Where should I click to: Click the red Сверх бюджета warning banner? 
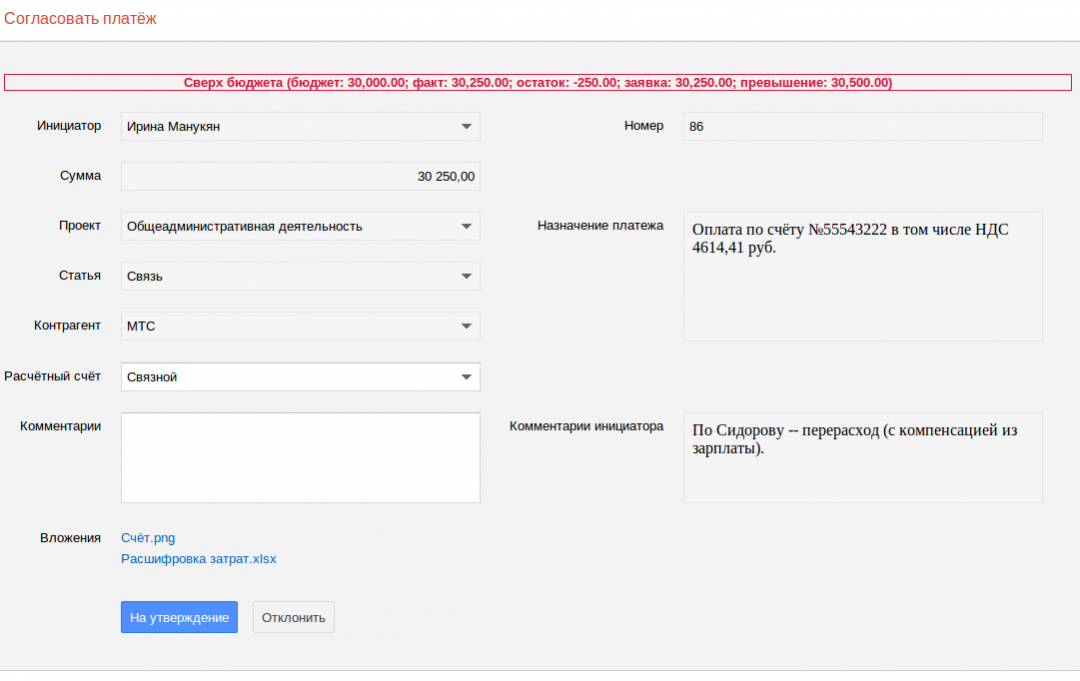pyautogui.click(x=538, y=83)
